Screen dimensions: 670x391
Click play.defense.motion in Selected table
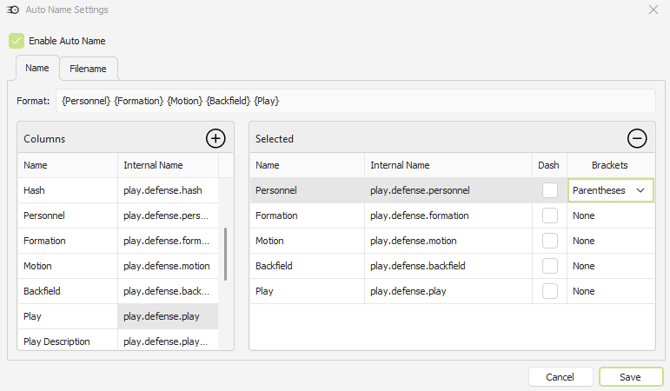pos(448,241)
